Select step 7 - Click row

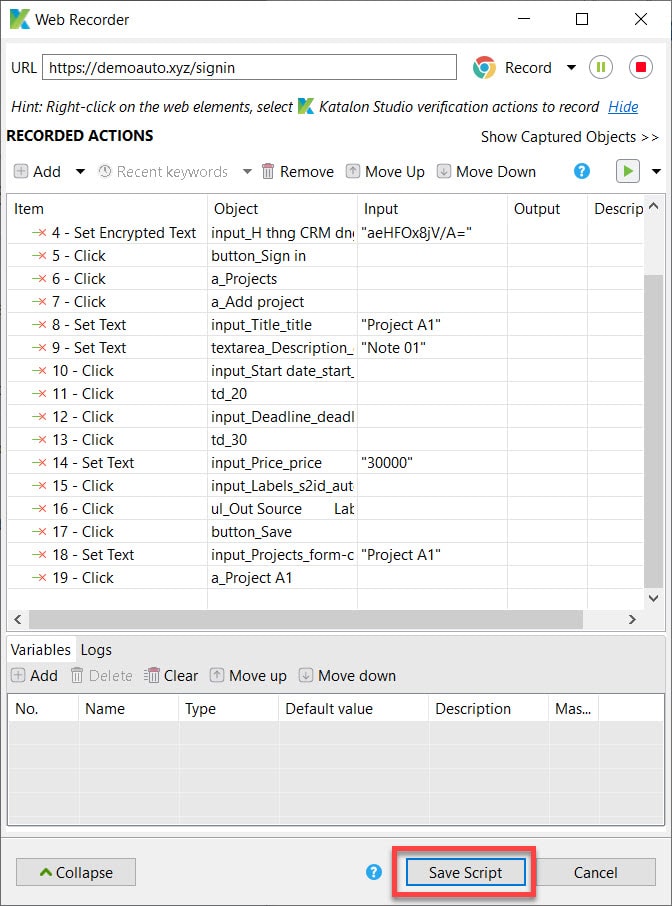(325, 302)
